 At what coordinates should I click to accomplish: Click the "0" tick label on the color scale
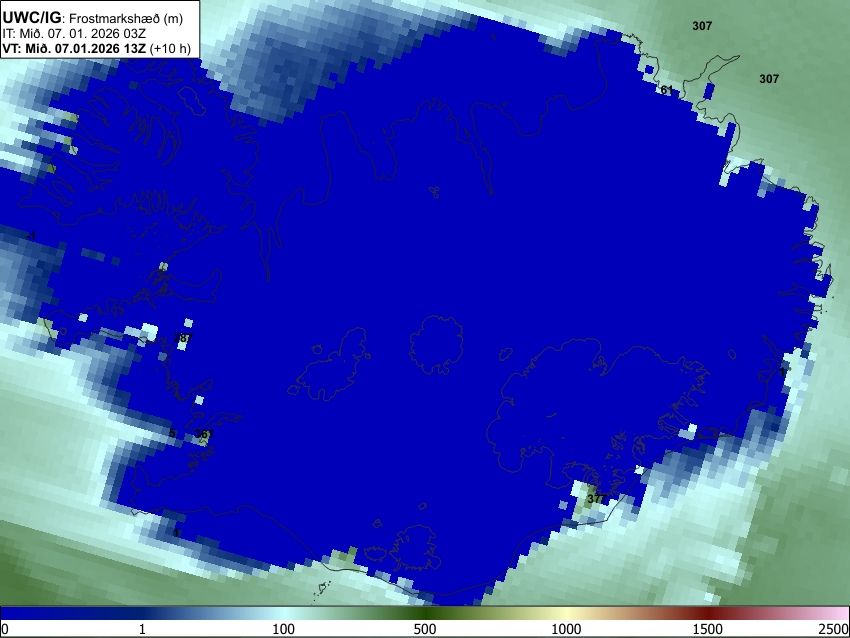(5, 629)
